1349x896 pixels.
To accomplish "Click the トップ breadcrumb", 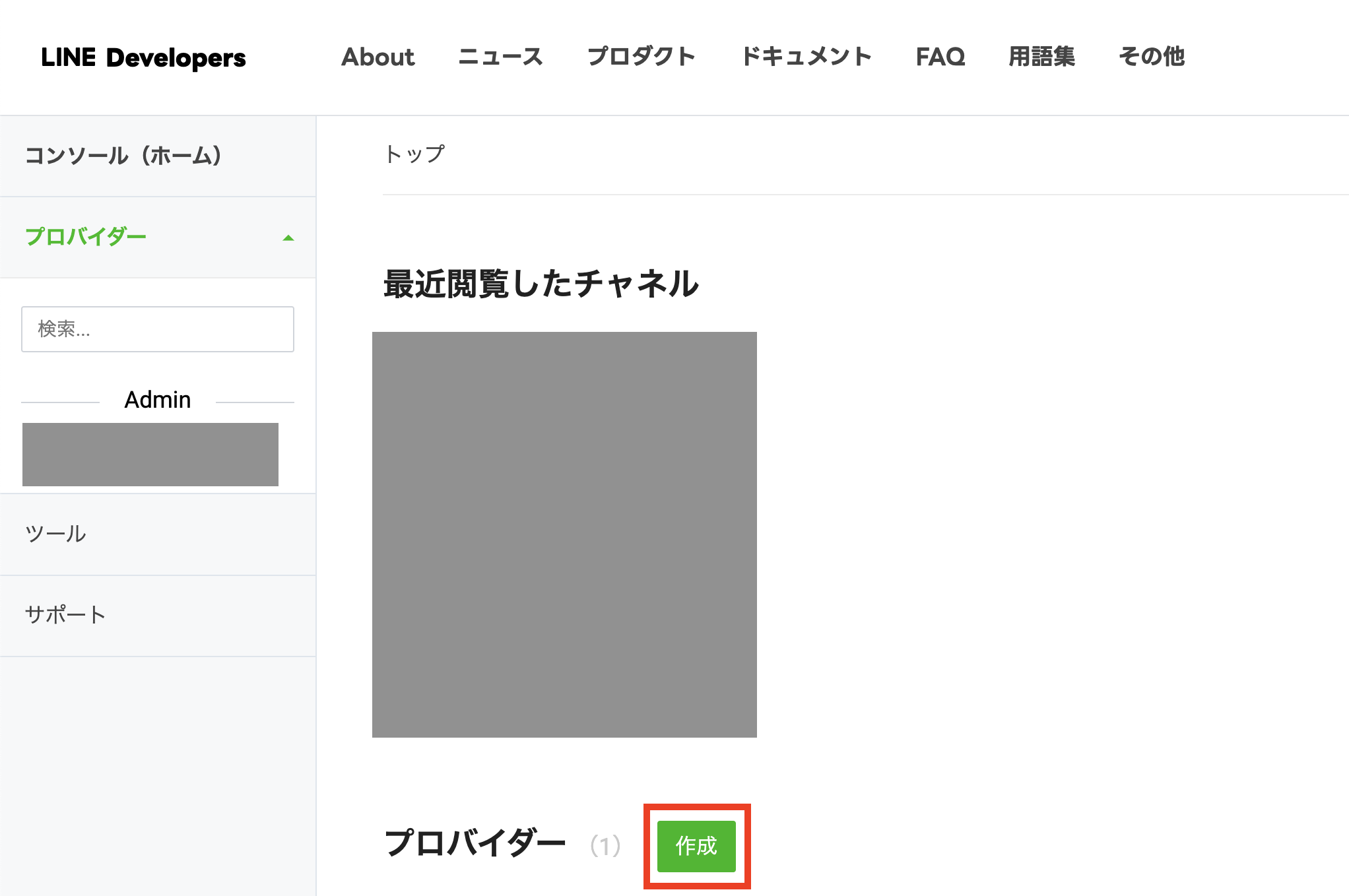I will point(414,154).
